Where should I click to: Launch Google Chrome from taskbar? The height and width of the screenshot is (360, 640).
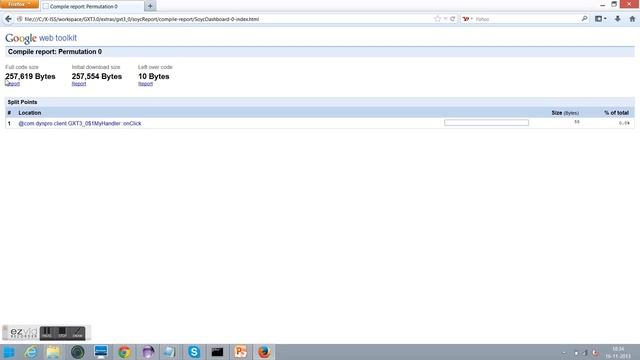124,352
